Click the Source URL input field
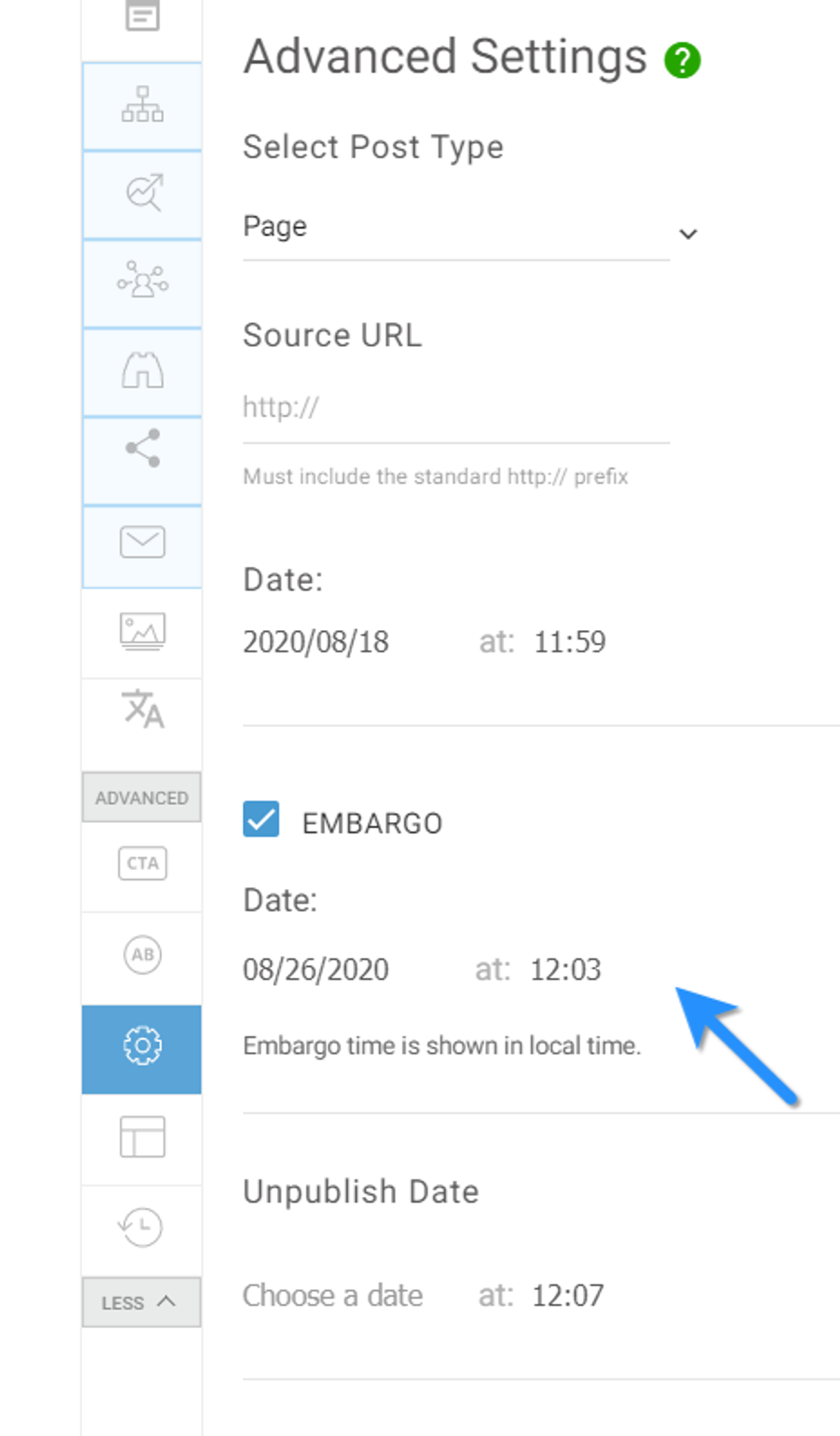This screenshot has height=1436, width=840. click(x=455, y=408)
